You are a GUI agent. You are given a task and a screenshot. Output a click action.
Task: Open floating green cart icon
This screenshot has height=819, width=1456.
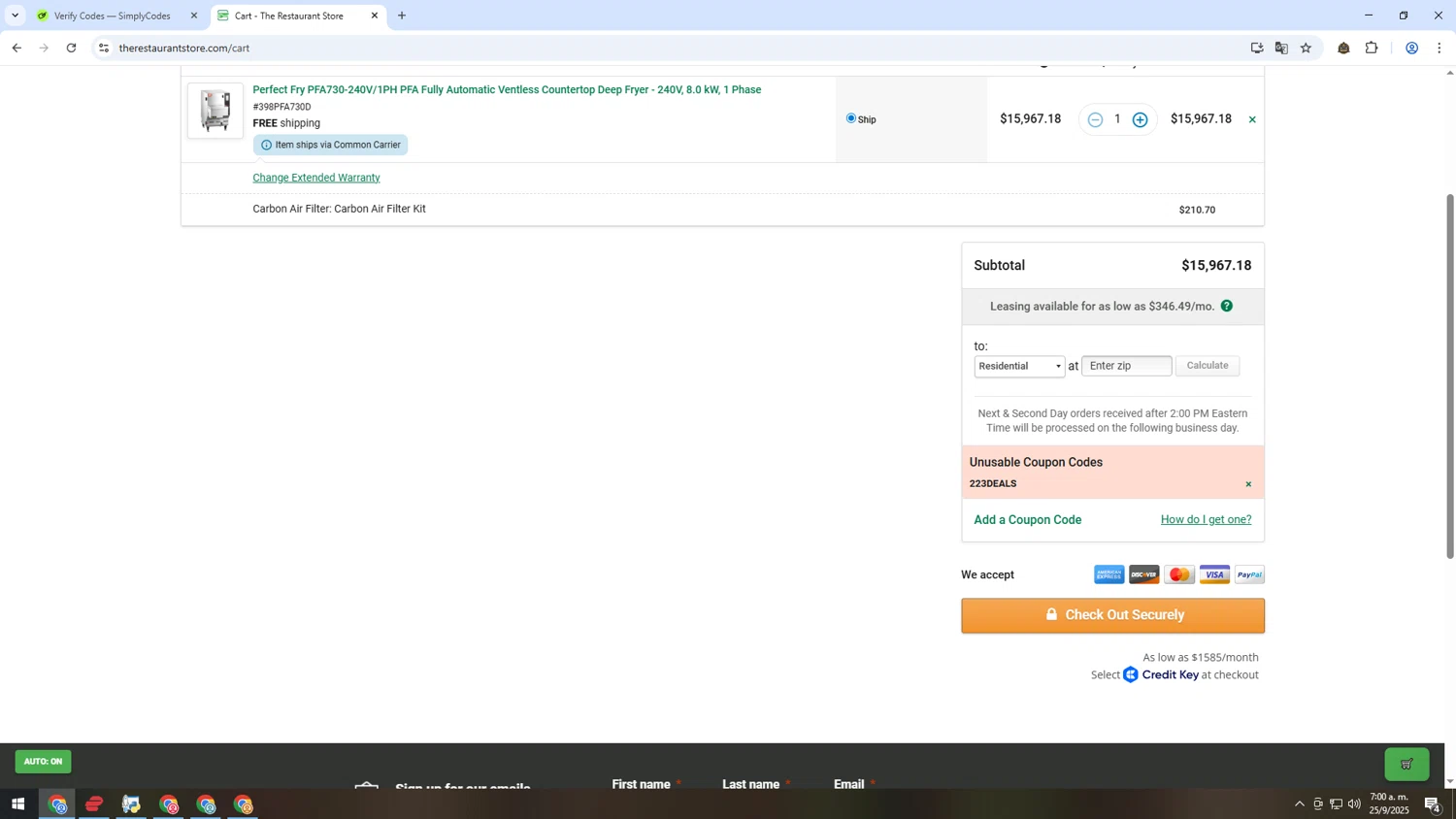click(1406, 764)
